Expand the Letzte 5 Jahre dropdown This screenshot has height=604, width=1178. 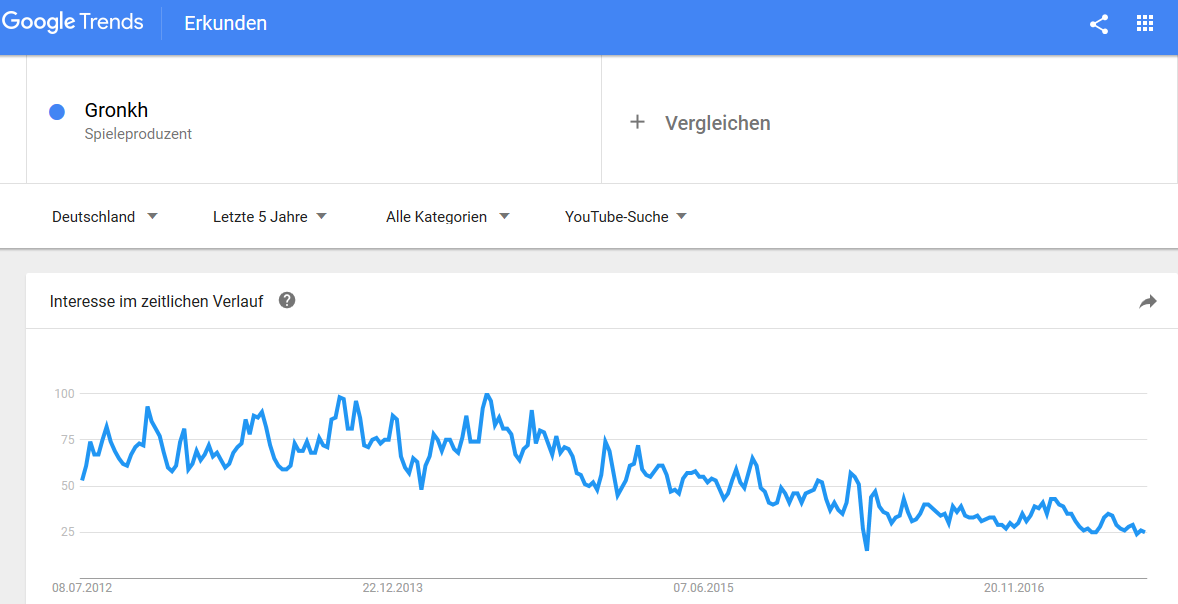click(270, 216)
